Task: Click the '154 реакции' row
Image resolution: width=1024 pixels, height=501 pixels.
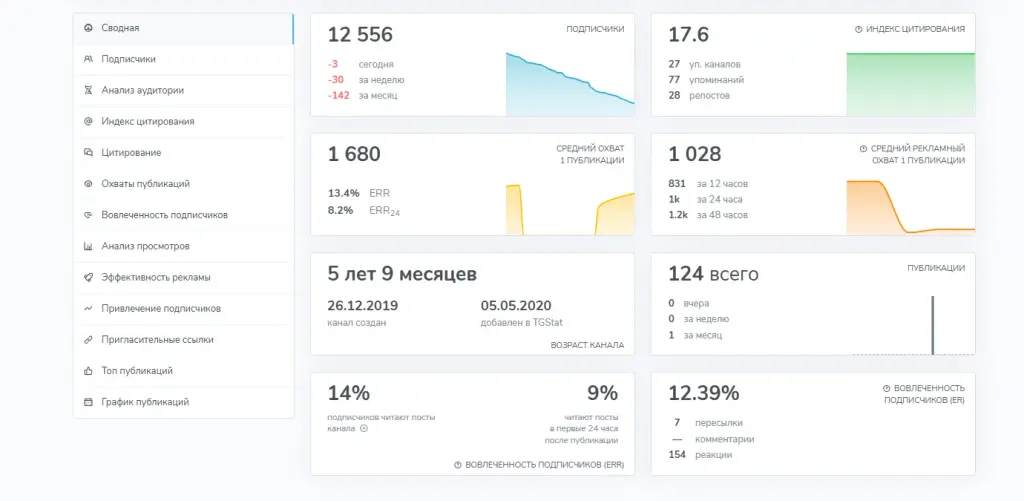Action: click(x=700, y=455)
